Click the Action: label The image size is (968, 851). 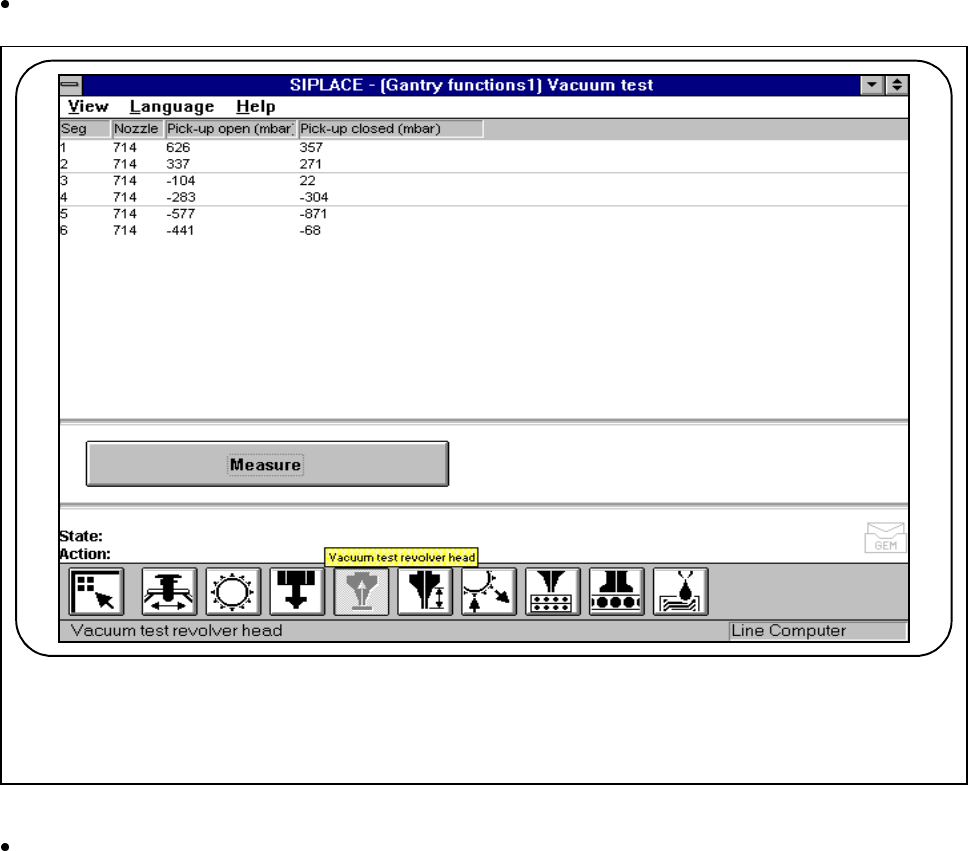point(85,554)
